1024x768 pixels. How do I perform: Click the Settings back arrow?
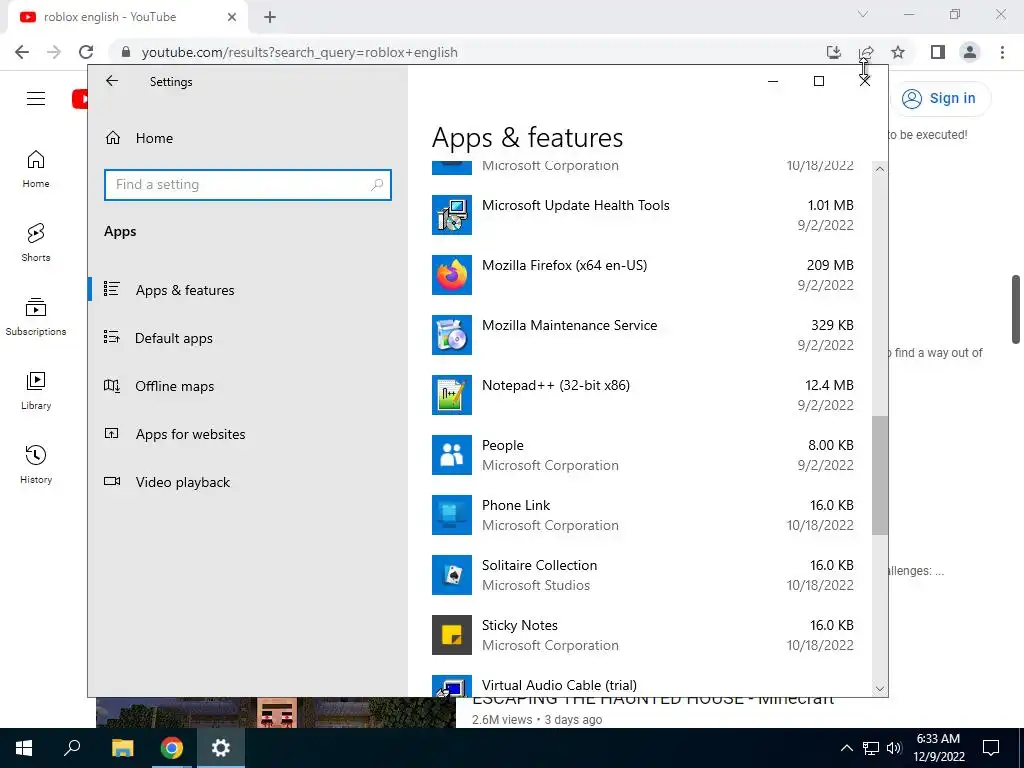pos(112,81)
